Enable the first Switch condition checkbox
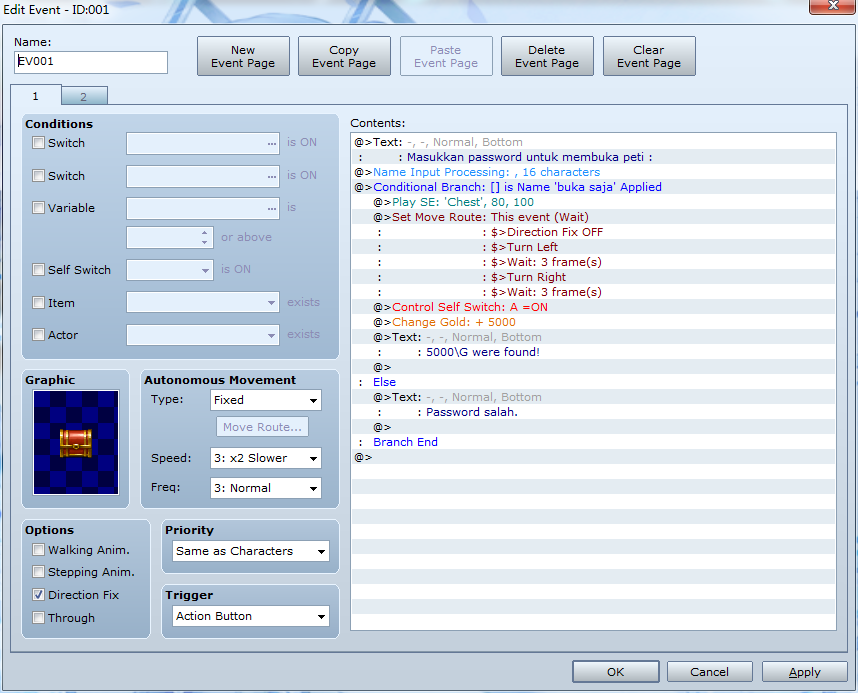The width and height of the screenshot is (858, 693). pos(38,143)
